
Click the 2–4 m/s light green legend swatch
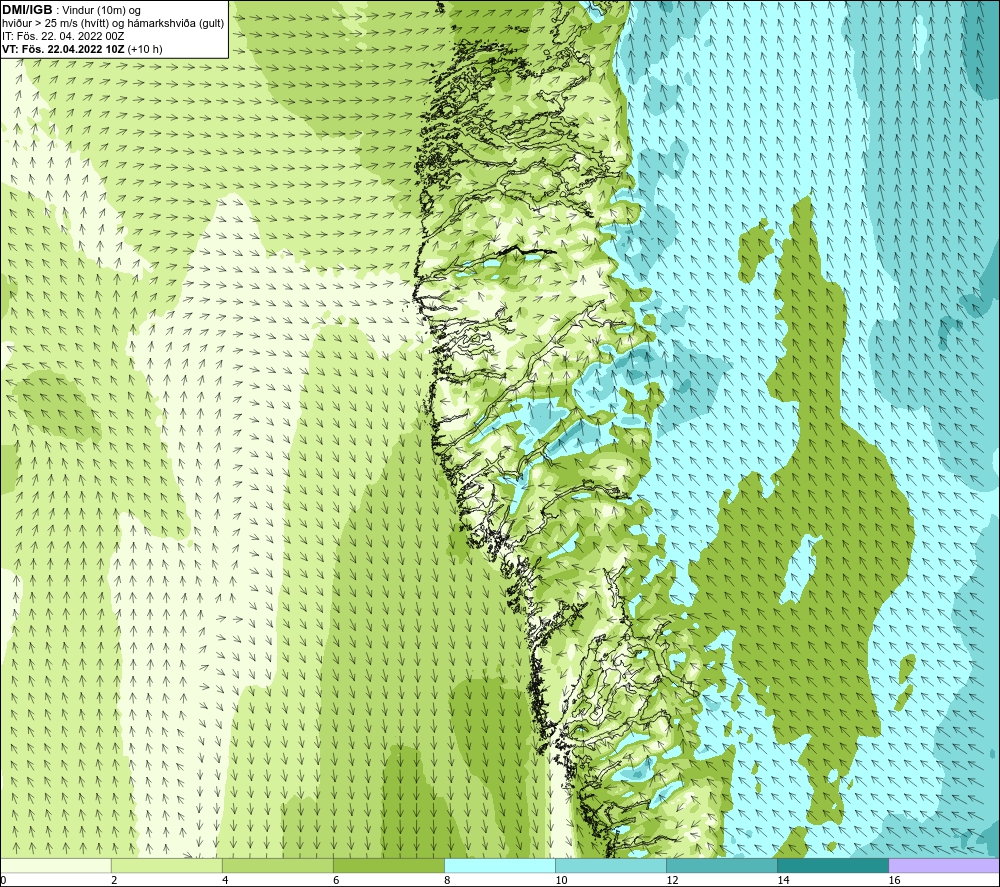[167, 866]
